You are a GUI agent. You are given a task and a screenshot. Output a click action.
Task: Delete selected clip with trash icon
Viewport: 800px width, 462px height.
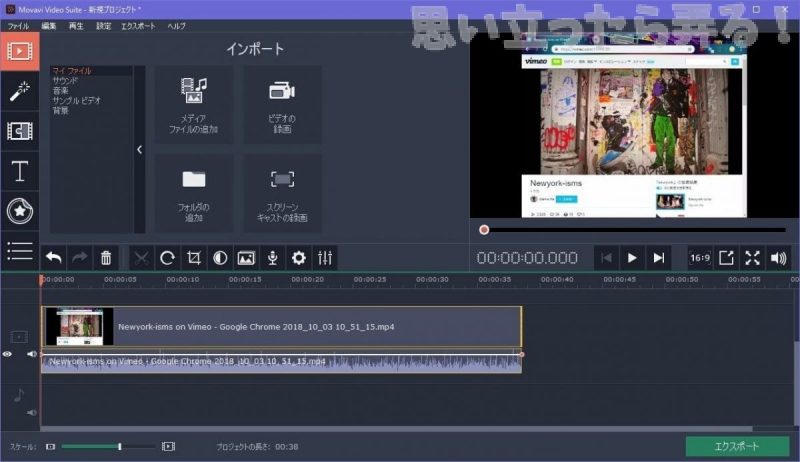tap(106, 258)
